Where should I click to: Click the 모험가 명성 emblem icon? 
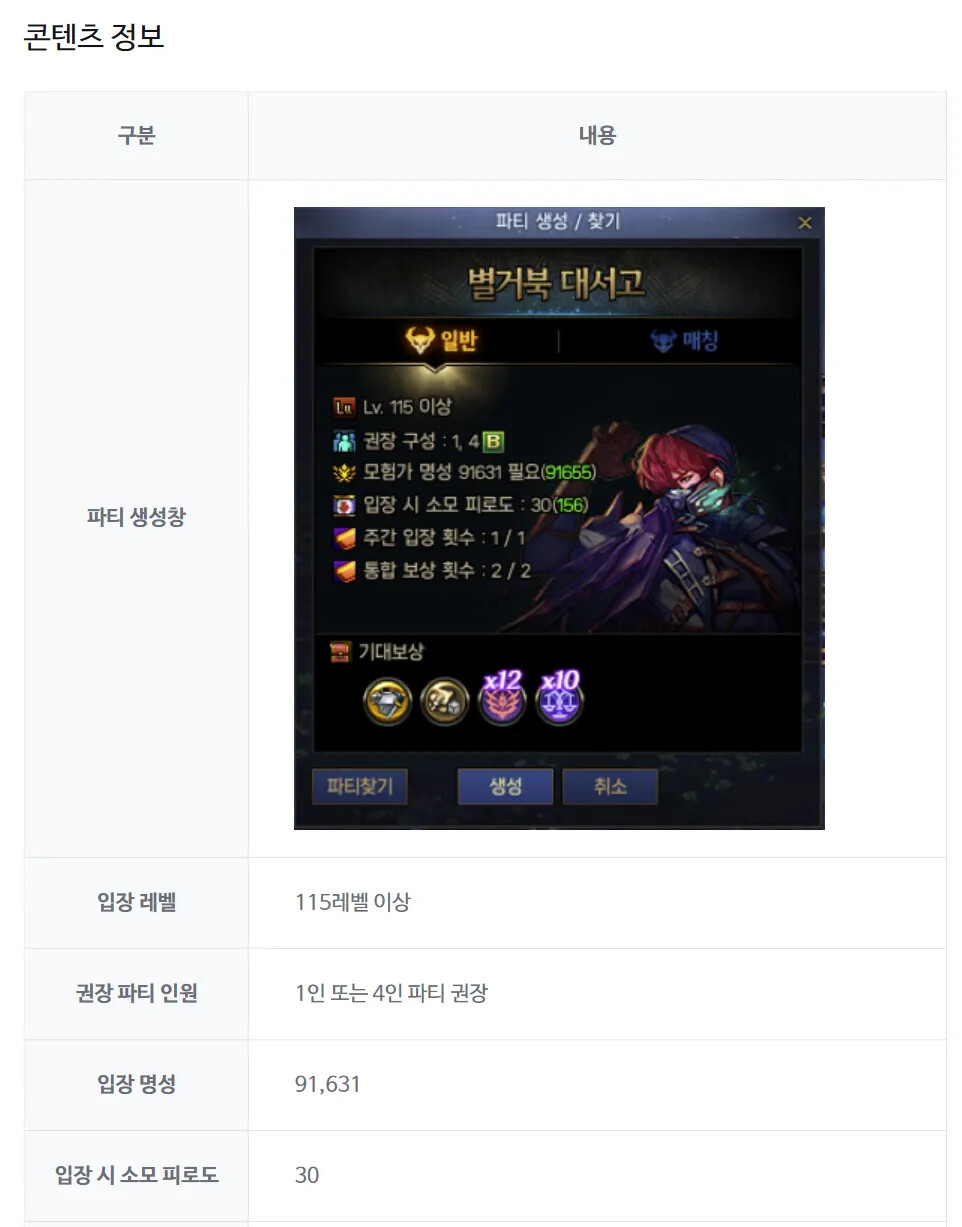click(x=343, y=472)
